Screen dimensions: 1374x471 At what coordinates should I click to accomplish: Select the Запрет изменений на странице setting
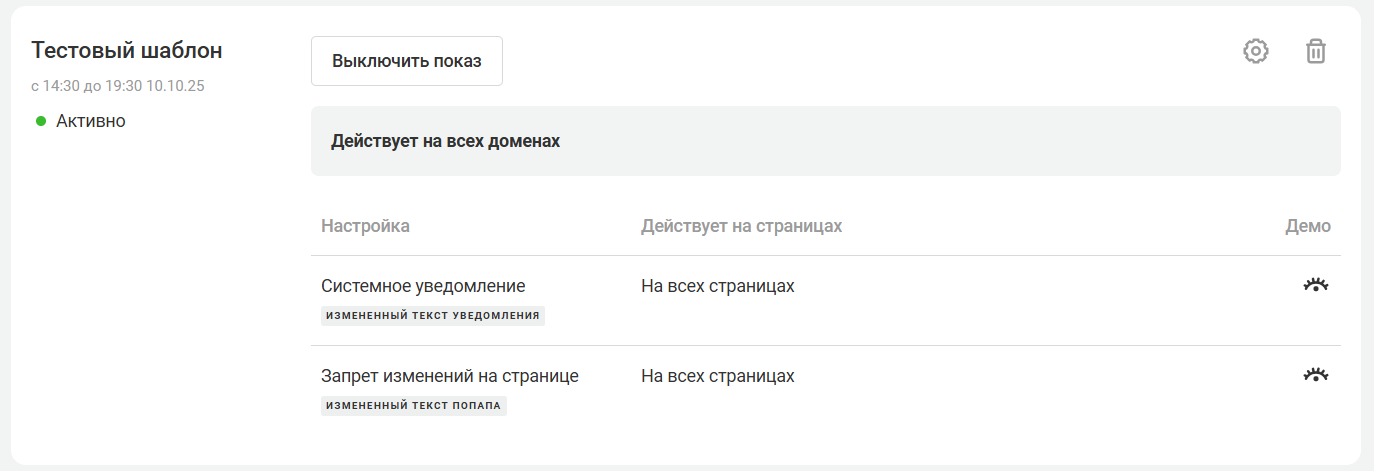[x=450, y=376]
